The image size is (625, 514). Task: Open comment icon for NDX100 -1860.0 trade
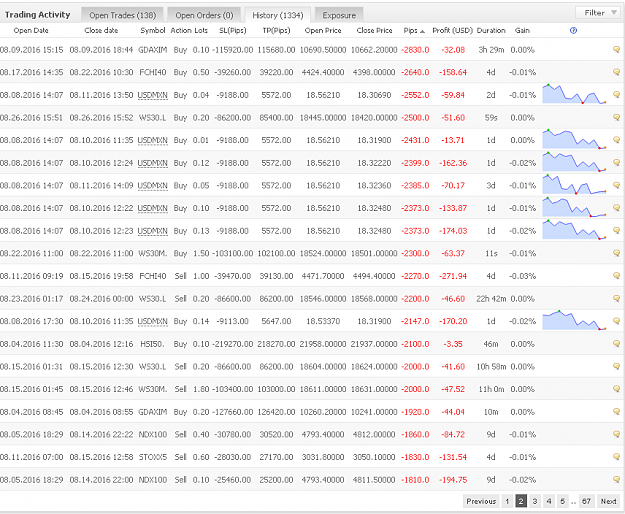click(x=616, y=434)
